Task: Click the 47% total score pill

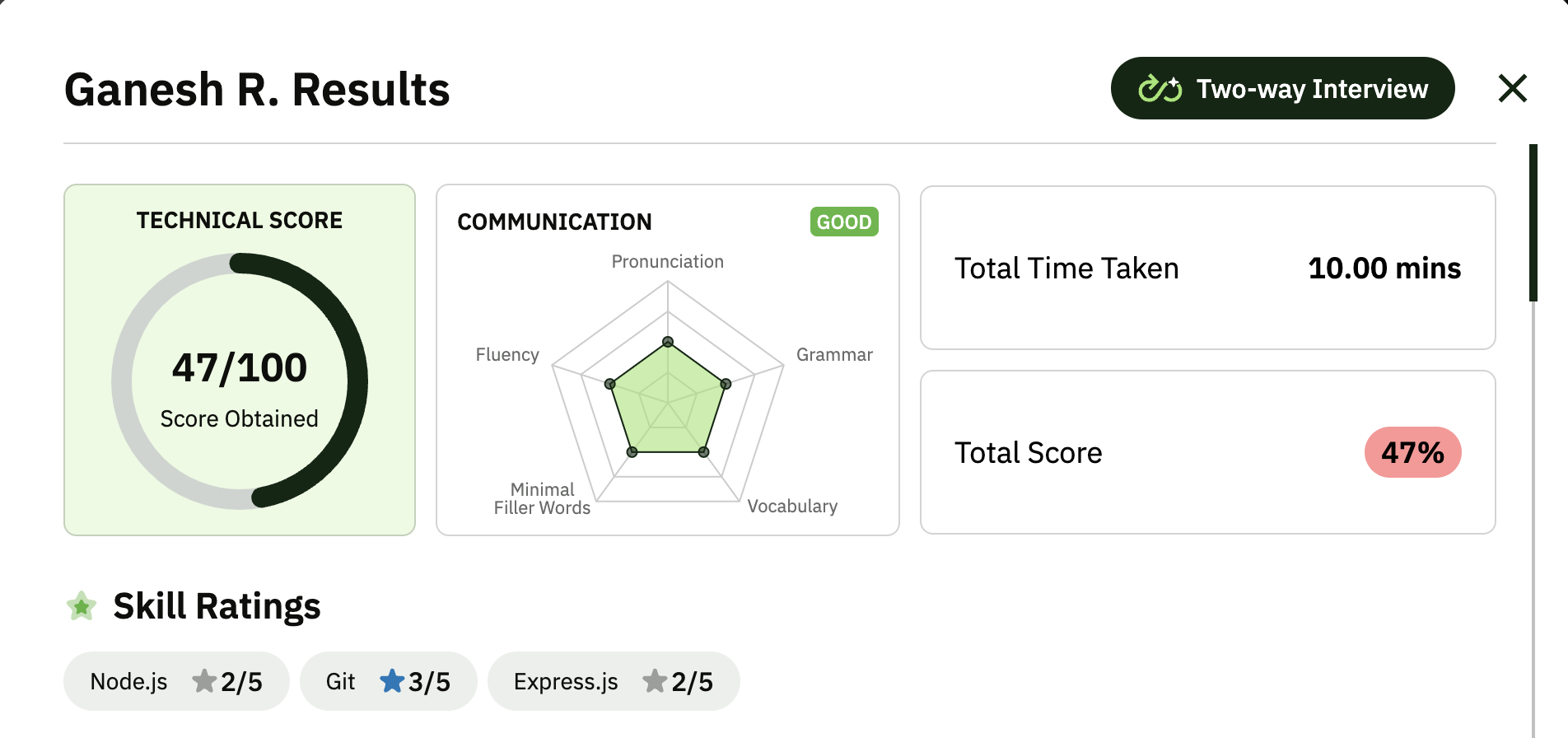Action: click(1412, 452)
